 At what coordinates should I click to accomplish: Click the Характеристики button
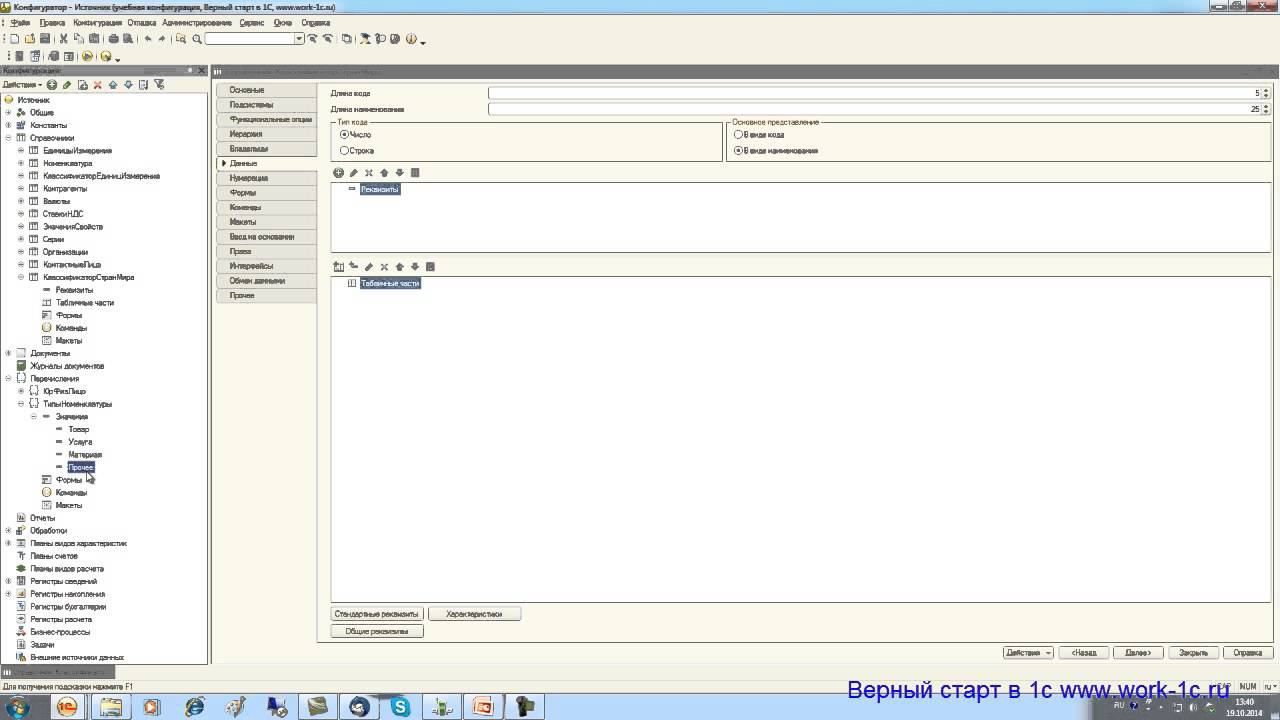pos(474,614)
